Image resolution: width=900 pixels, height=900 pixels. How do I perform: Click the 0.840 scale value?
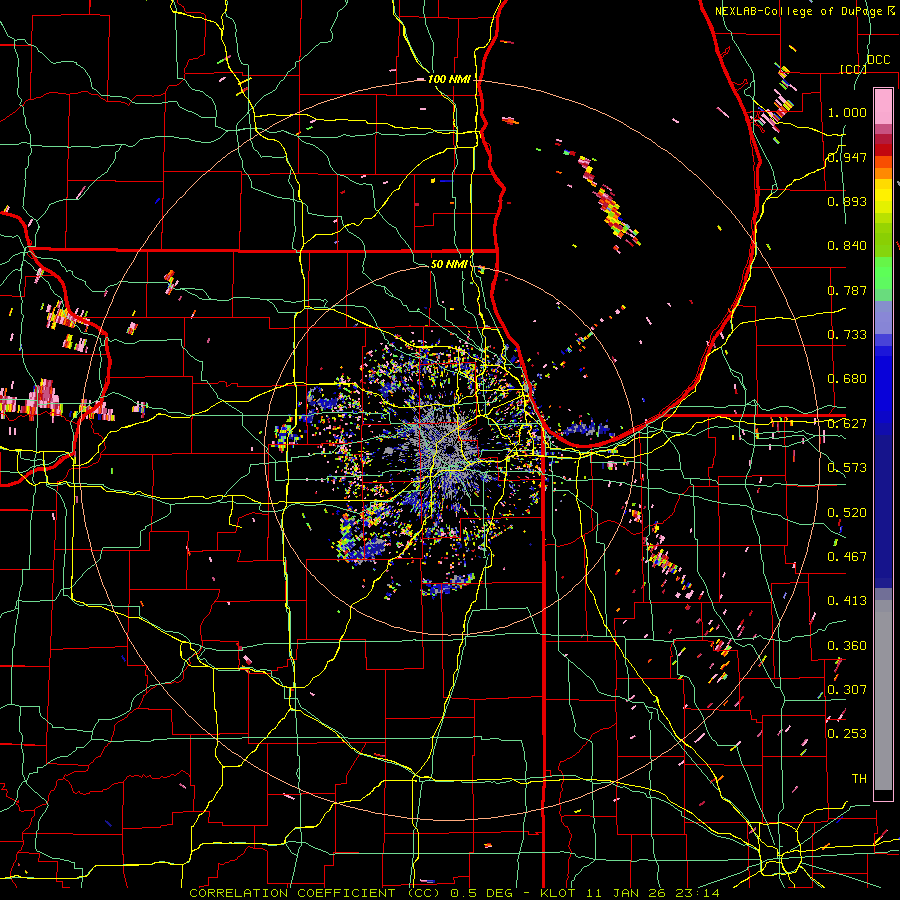tap(847, 246)
